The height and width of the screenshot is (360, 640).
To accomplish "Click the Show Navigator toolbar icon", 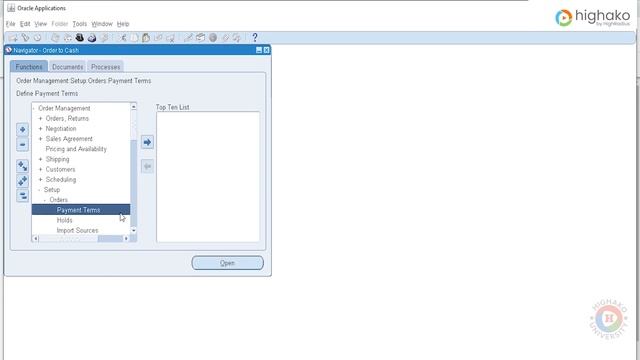I will [38, 38].
